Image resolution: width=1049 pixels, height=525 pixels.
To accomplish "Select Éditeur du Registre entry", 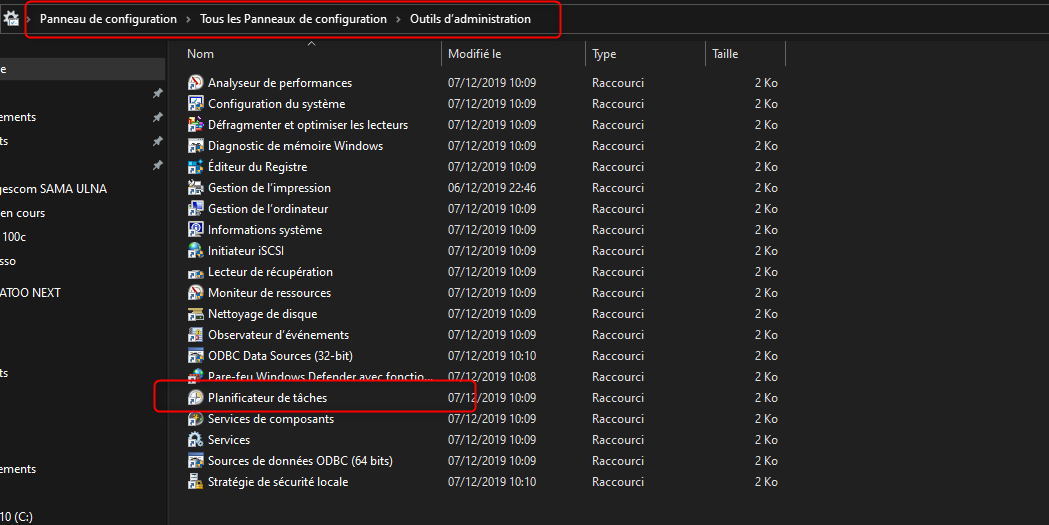I will coord(258,167).
